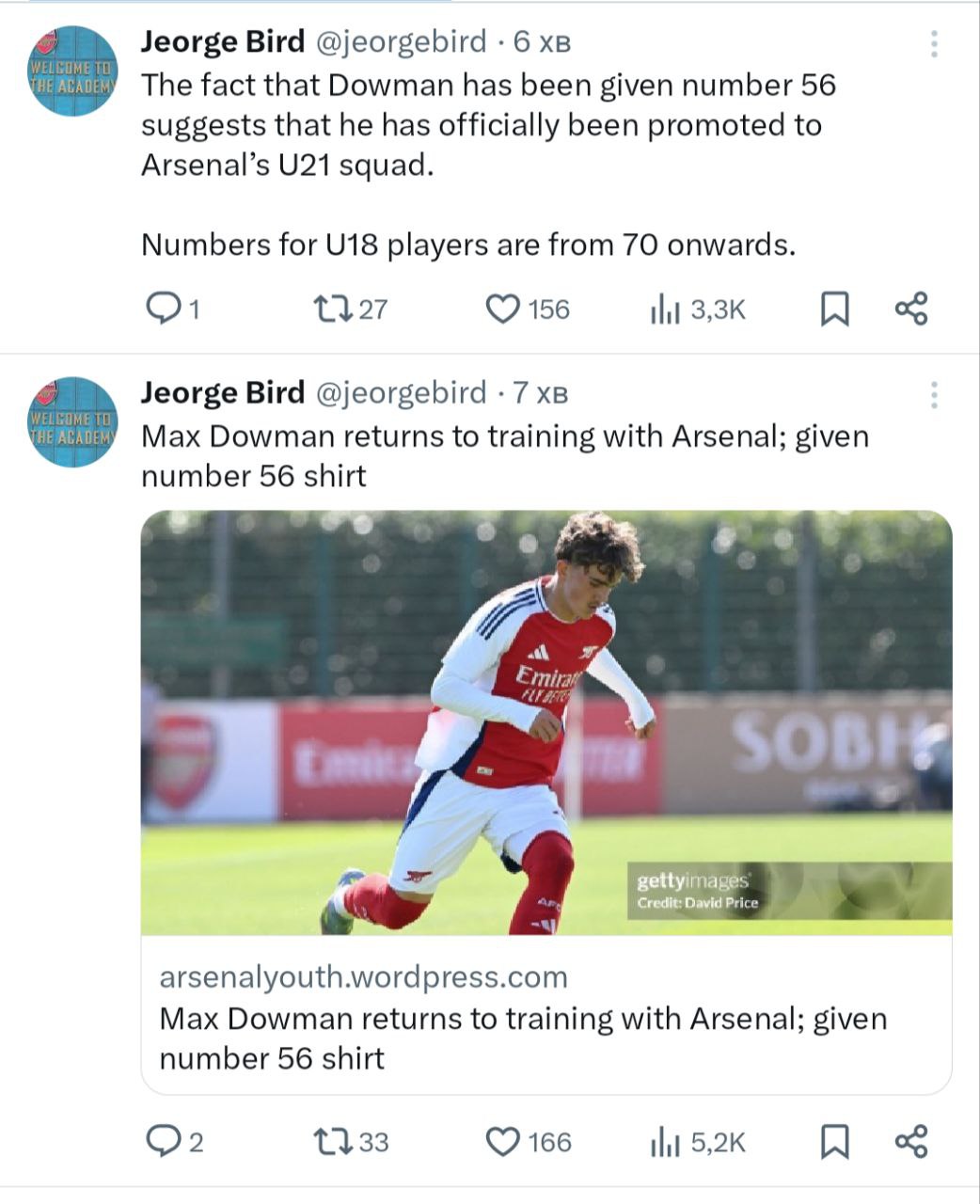The image size is (980, 1204).
Task: Share the Max Dowman training tweet
Action: click(910, 1141)
